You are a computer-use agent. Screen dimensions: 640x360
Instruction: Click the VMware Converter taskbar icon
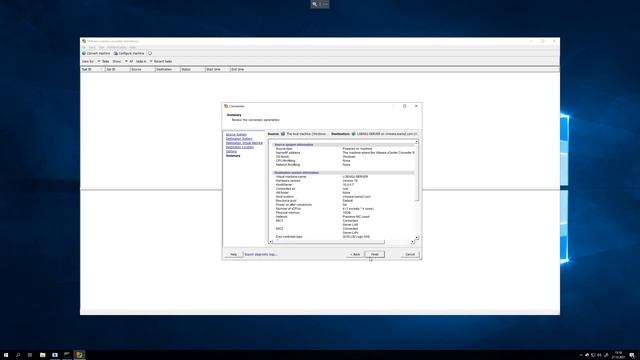pyautogui.click(x=80, y=355)
